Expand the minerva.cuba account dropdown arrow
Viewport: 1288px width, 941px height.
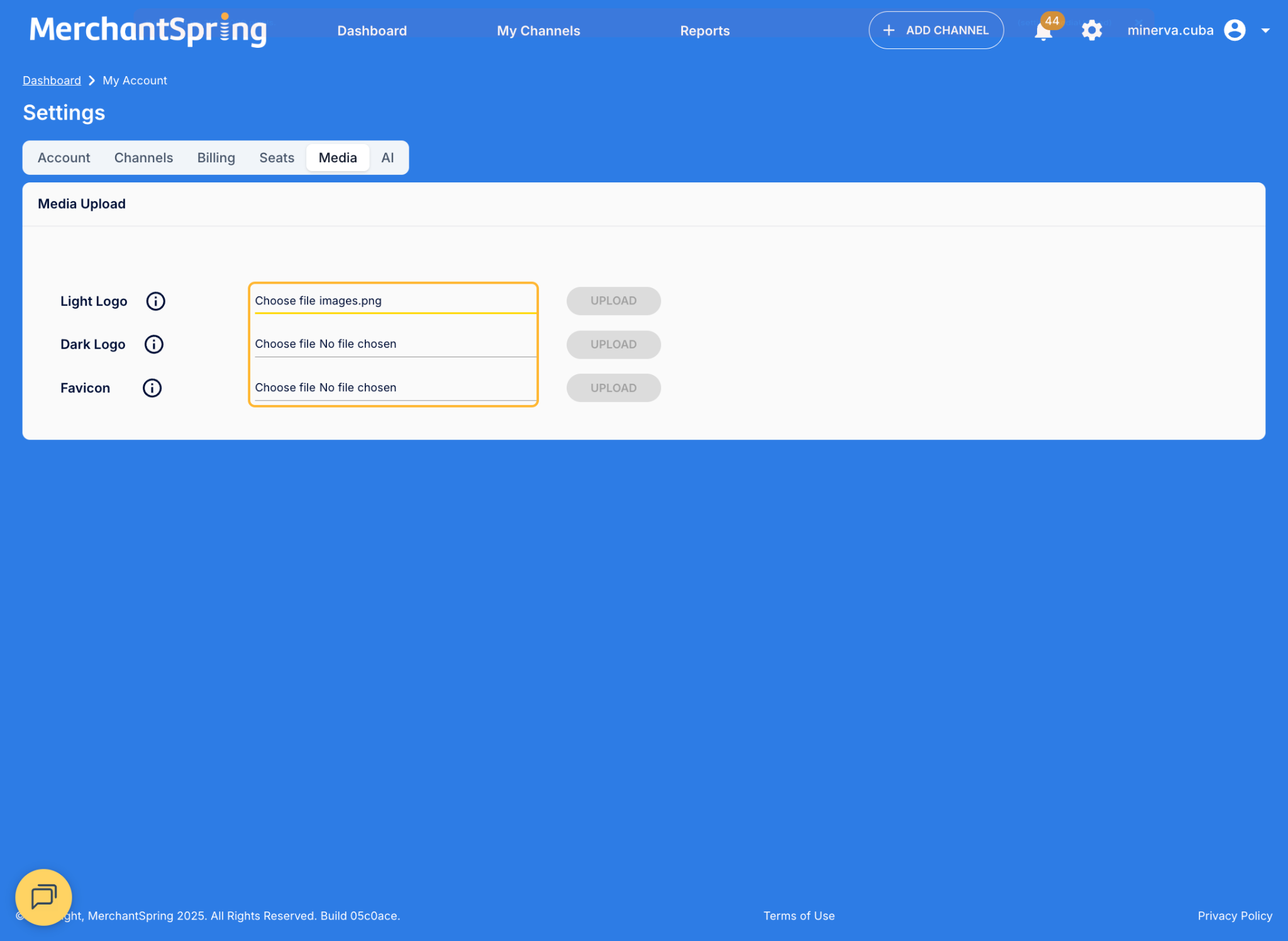[x=1265, y=30]
